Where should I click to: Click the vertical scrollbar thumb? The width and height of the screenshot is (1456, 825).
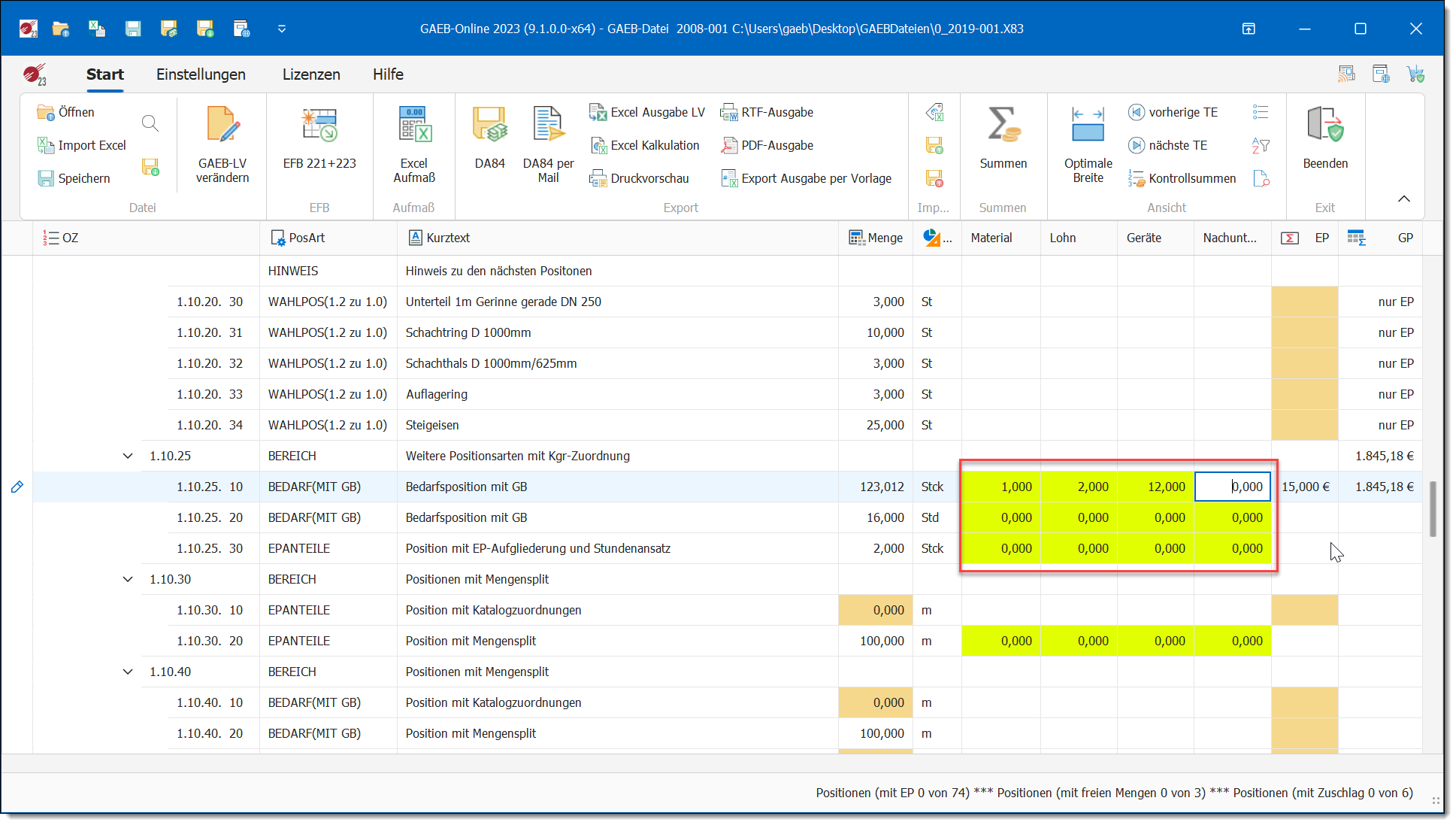click(x=1433, y=508)
